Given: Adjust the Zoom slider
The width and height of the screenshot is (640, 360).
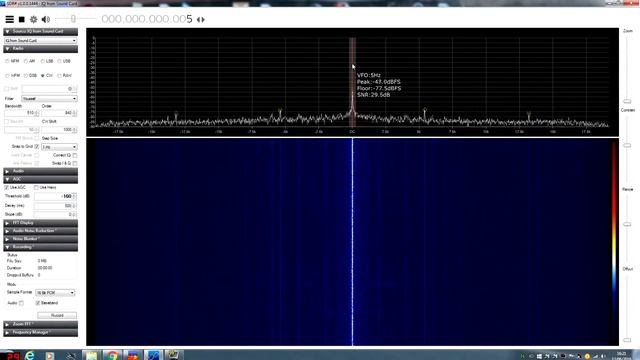Looking at the screenshot, I should (x=627, y=101).
